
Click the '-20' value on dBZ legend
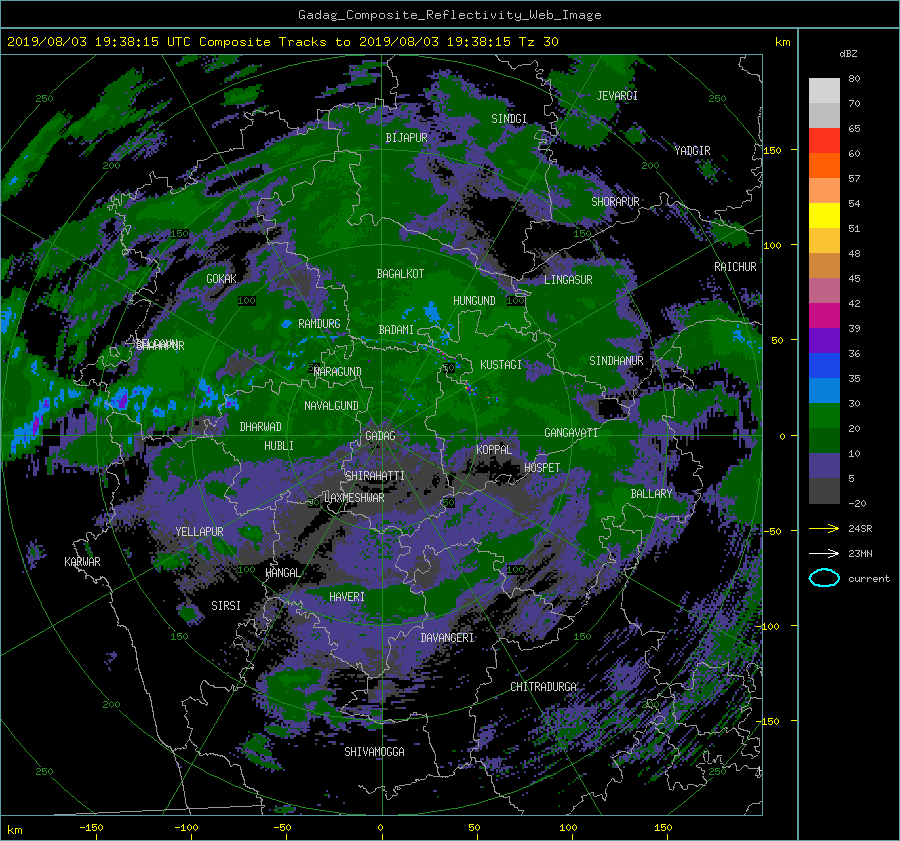pyautogui.click(x=857, y=503)
